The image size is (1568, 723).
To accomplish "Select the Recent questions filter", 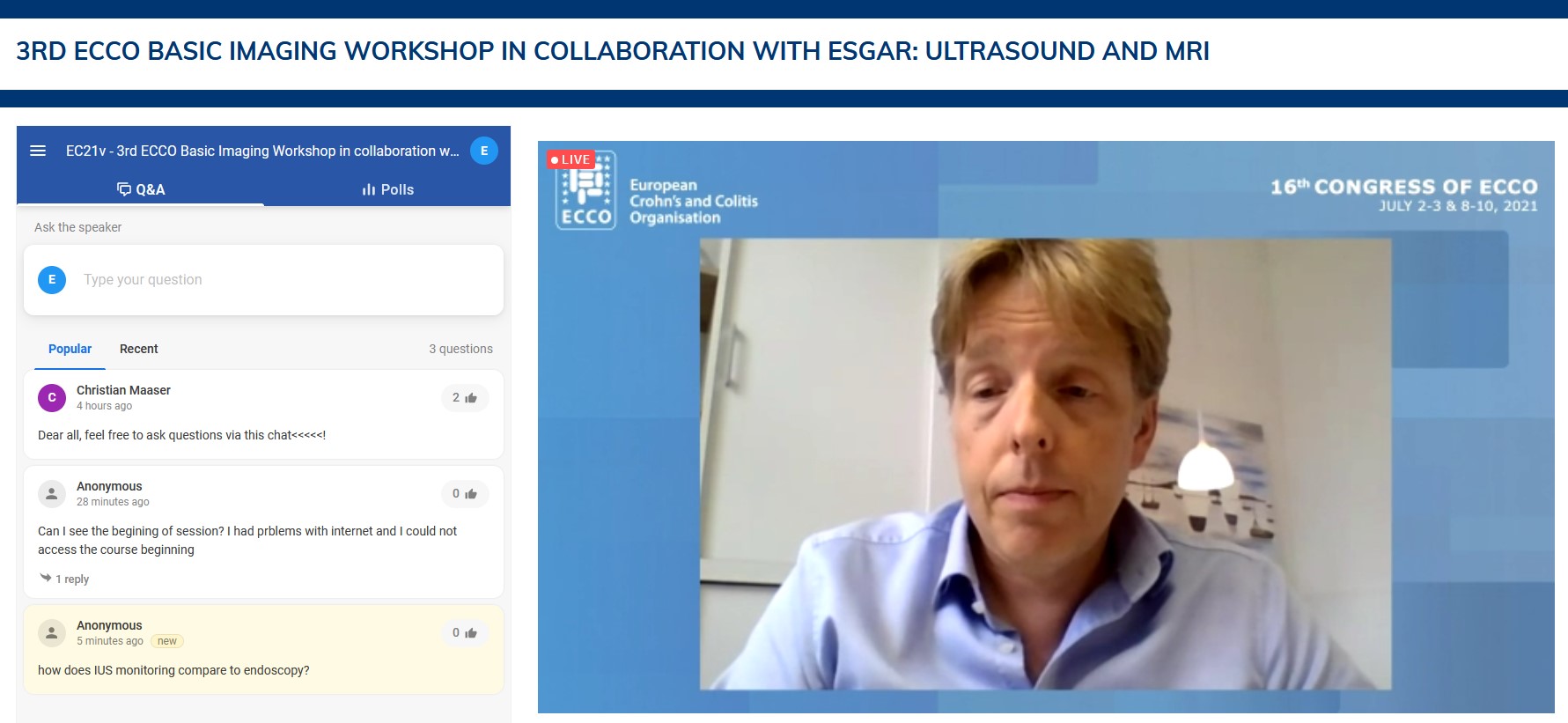I will 139,349.
